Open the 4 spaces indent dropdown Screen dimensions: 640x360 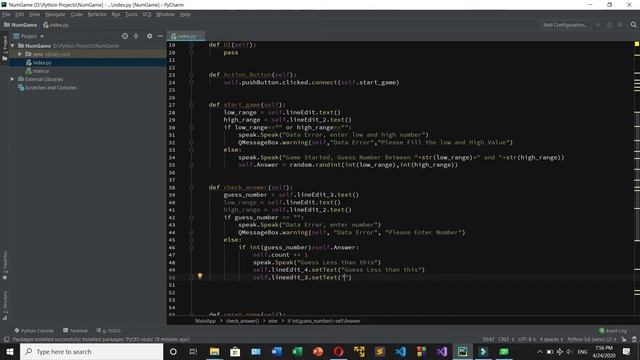point(551,339)
